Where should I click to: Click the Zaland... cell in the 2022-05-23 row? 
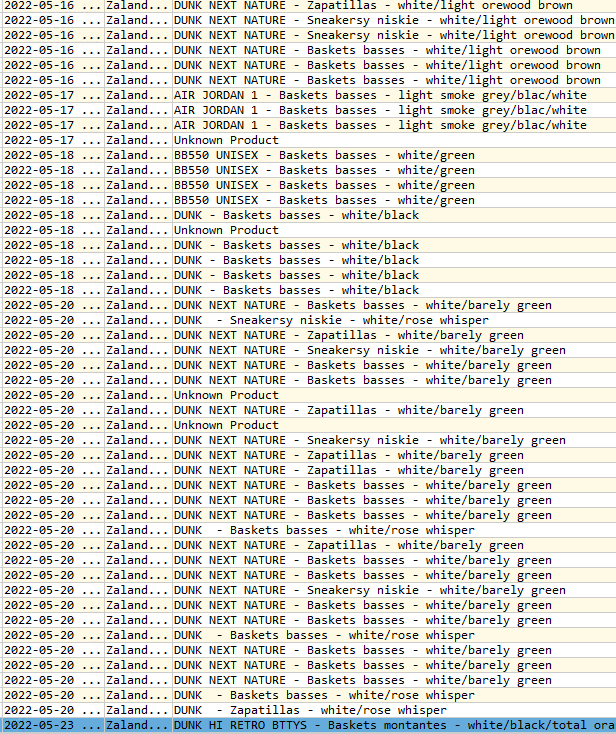pyautogui.click(x=138, y=725)
